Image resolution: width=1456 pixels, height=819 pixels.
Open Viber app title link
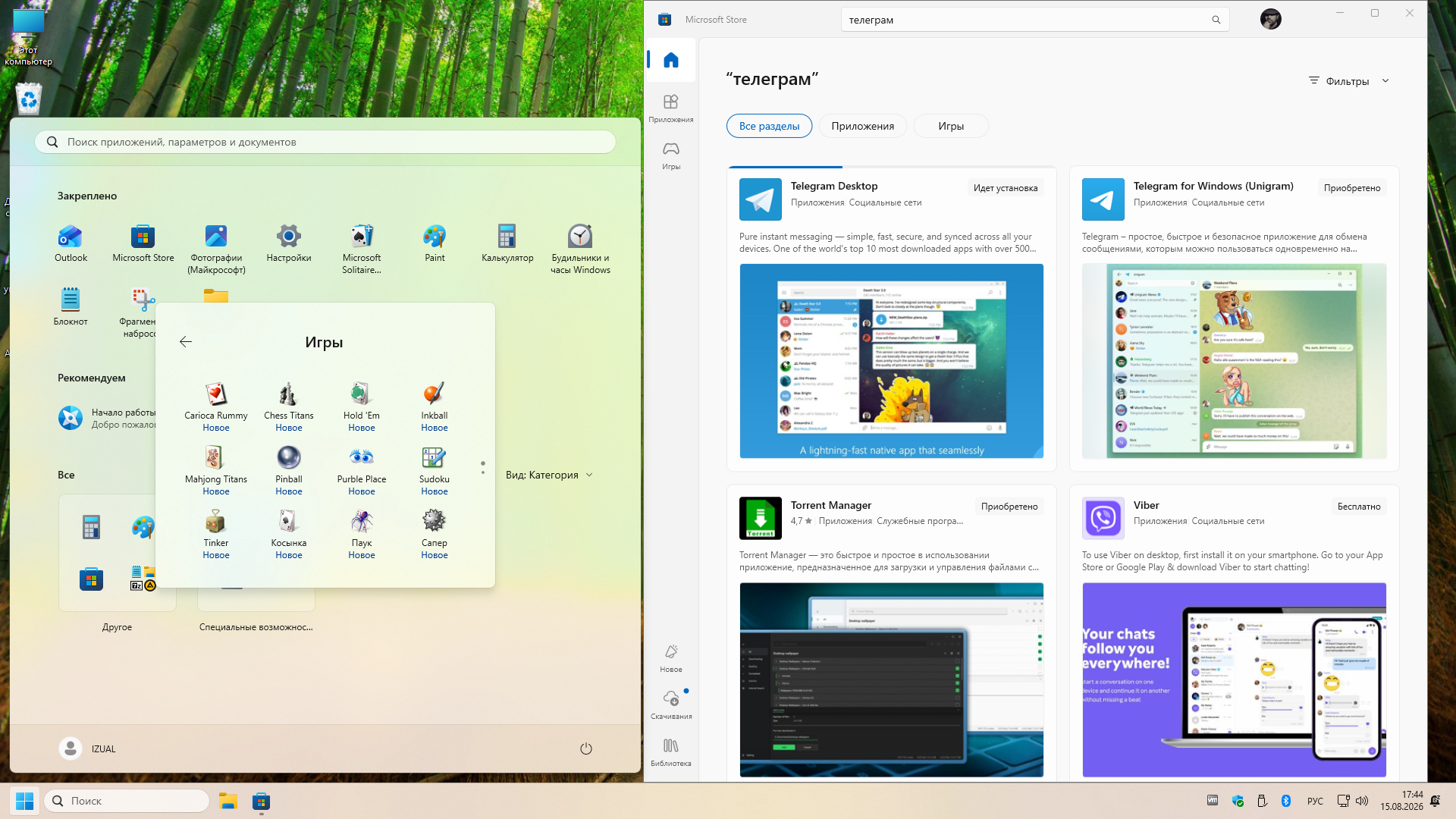coord(1147,505)
